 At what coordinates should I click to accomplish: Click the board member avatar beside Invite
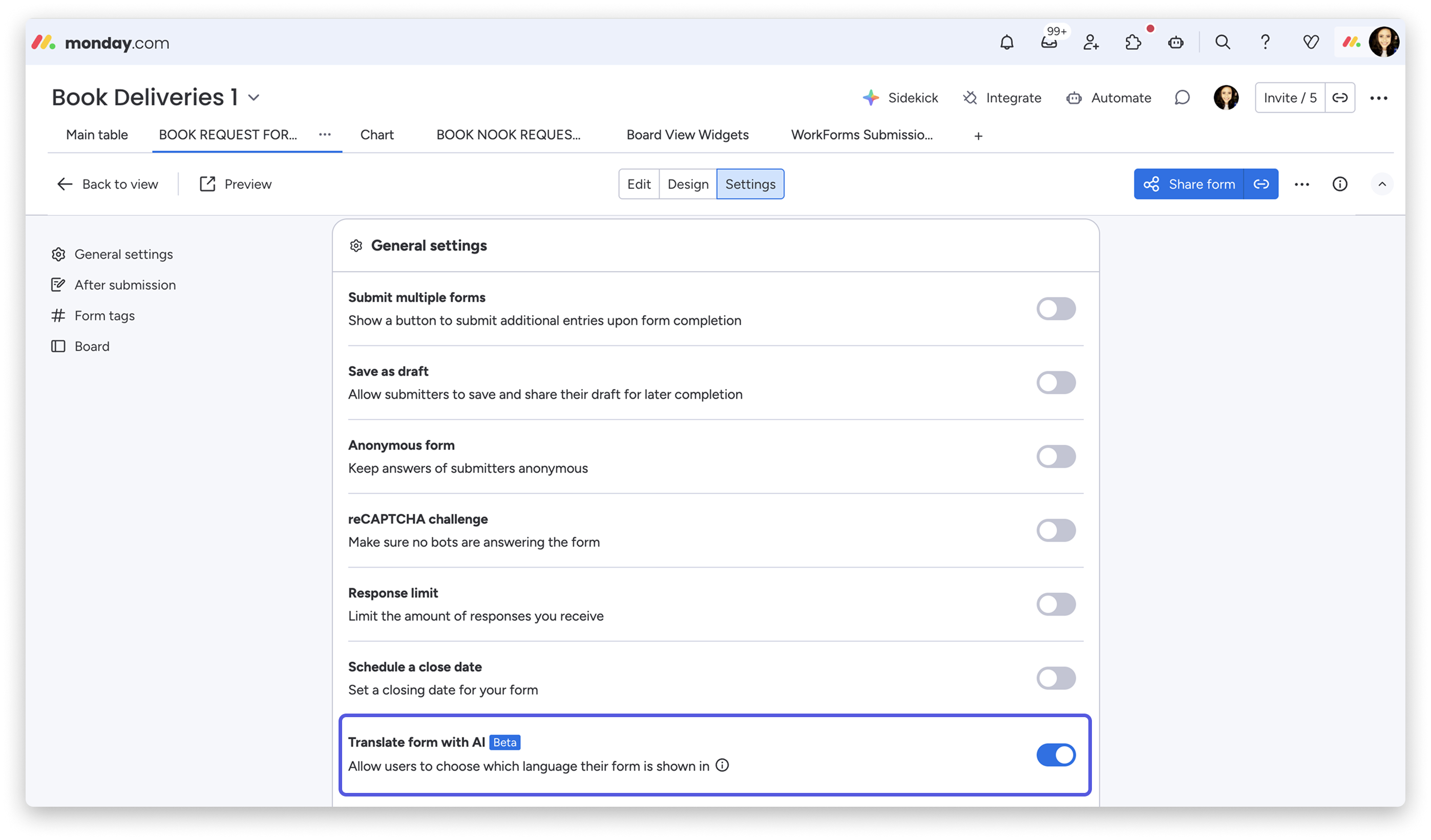click(1226, 98)
